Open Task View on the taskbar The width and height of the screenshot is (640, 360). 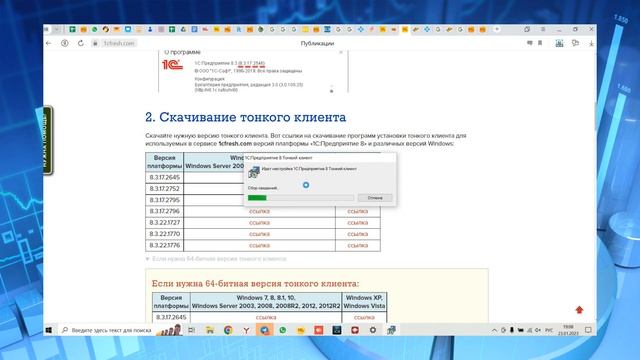191,330
